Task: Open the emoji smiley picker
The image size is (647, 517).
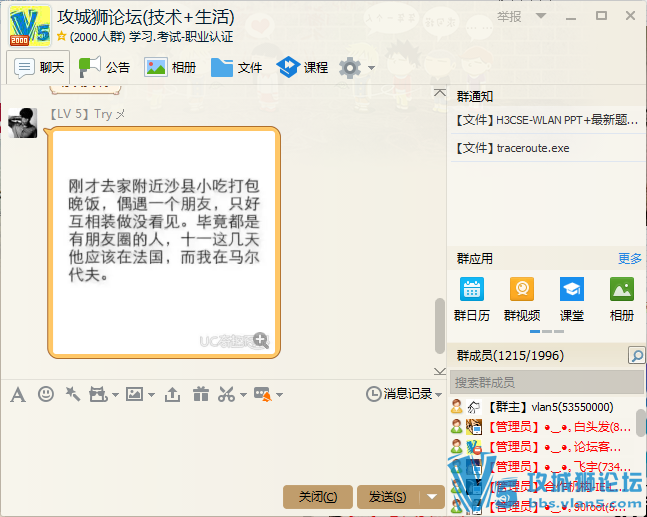Action: click(45, 394)
